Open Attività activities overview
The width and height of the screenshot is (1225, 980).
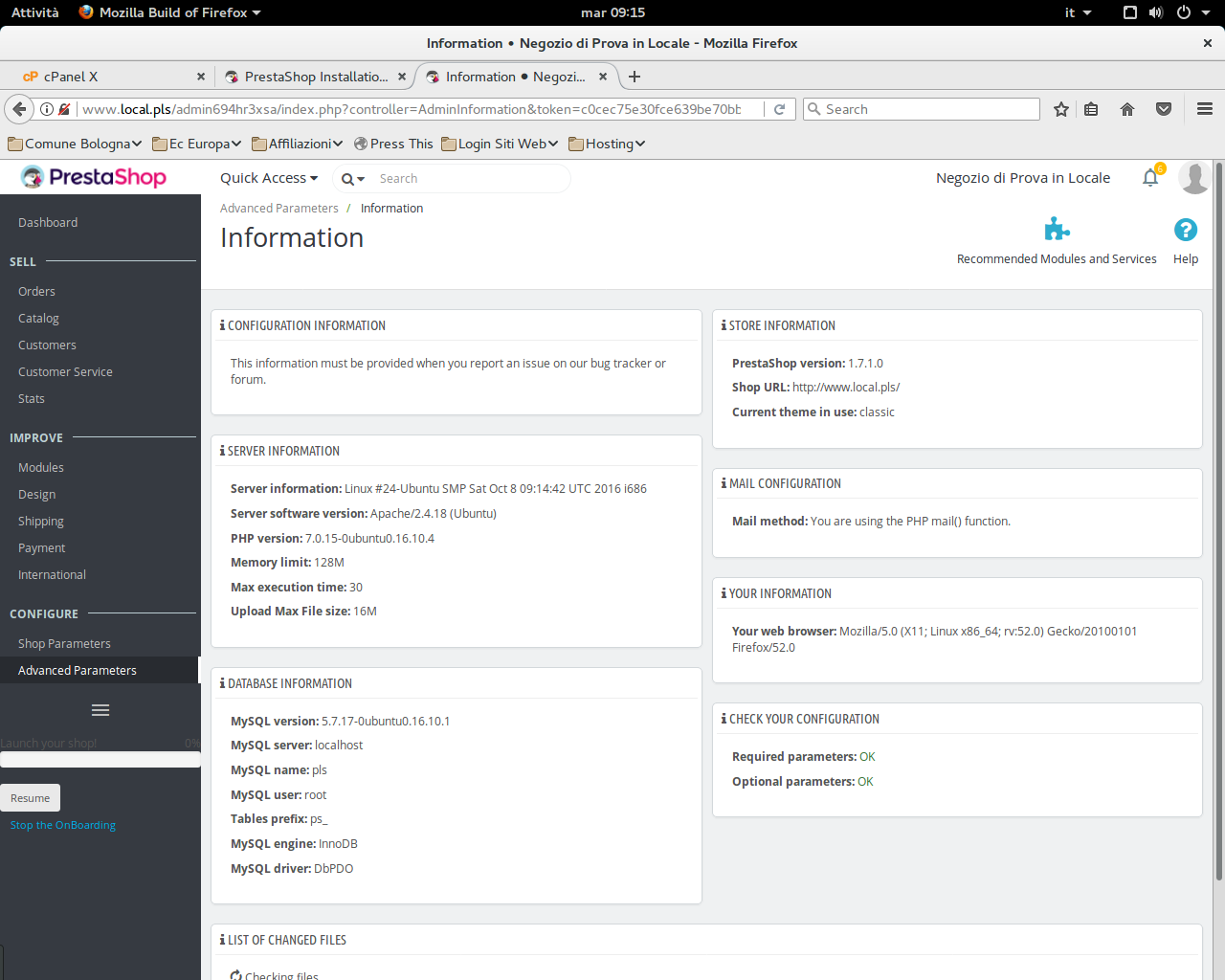click(x=35, y=12)
